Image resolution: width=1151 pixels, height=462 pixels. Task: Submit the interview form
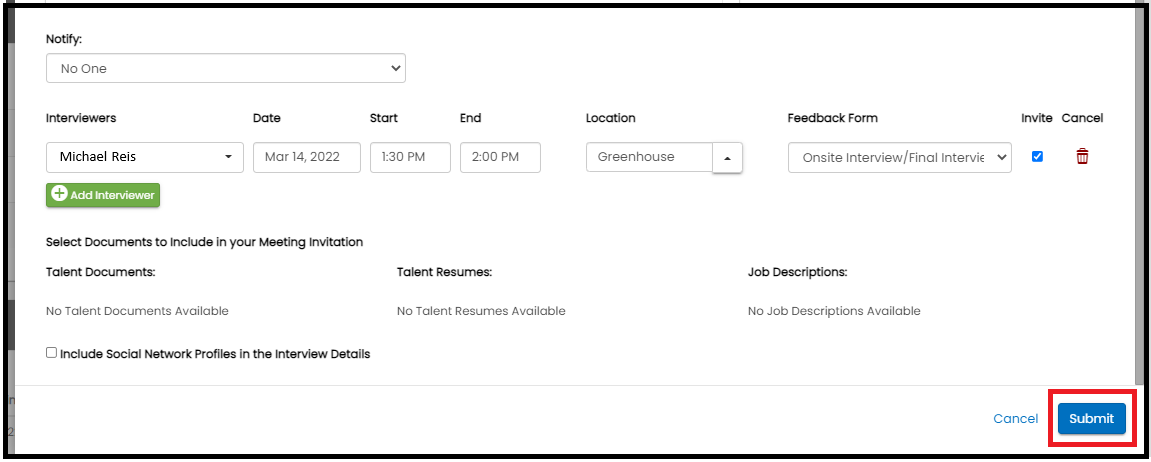pos(1092,419)
